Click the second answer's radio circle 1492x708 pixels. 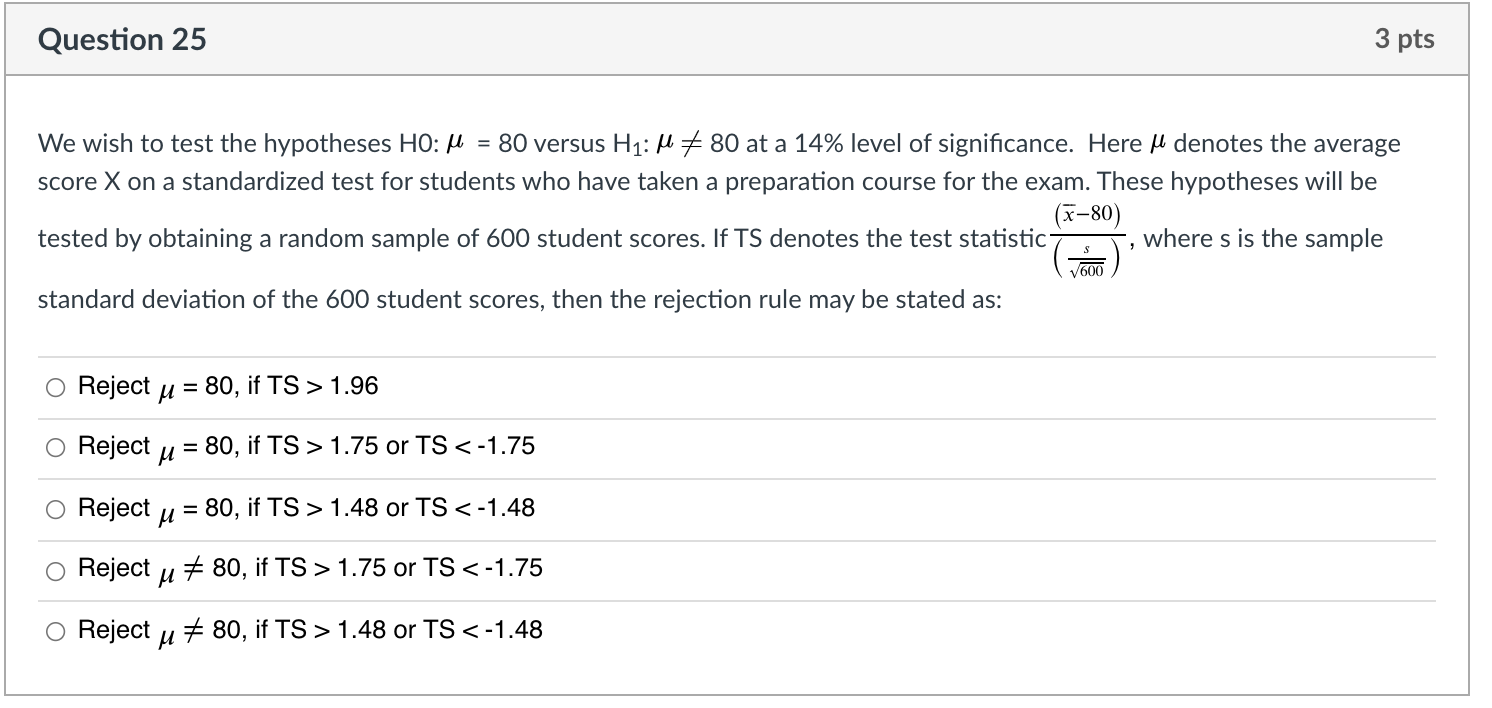coord(56,447)
